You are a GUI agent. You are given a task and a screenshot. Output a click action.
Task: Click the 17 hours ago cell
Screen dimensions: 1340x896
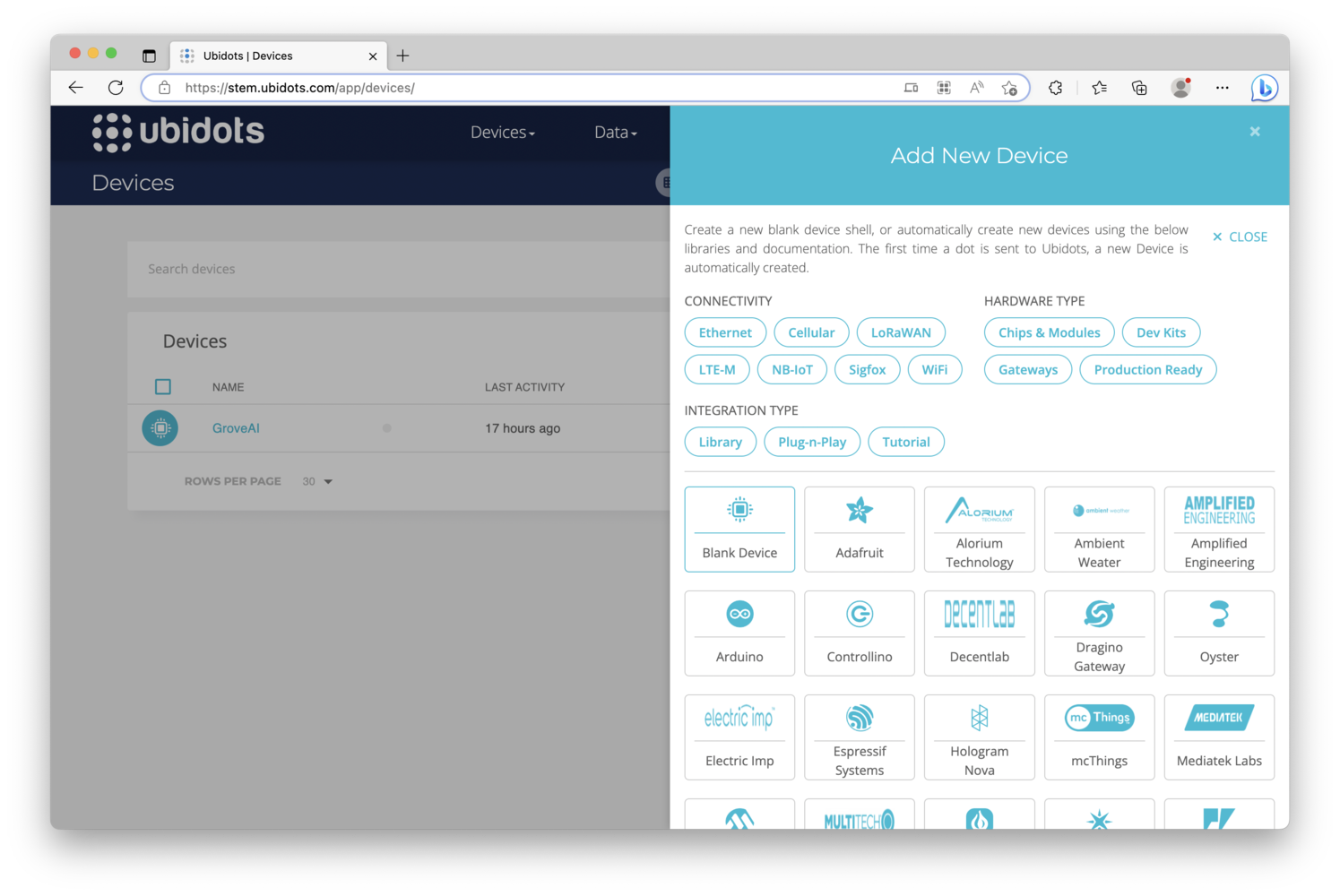(523, 428)
